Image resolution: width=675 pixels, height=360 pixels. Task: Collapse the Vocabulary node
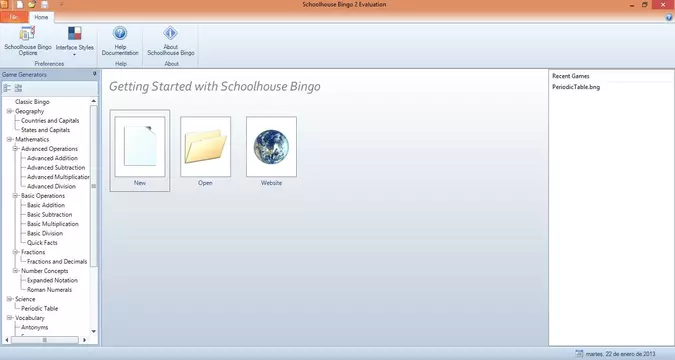pos(9,318)
